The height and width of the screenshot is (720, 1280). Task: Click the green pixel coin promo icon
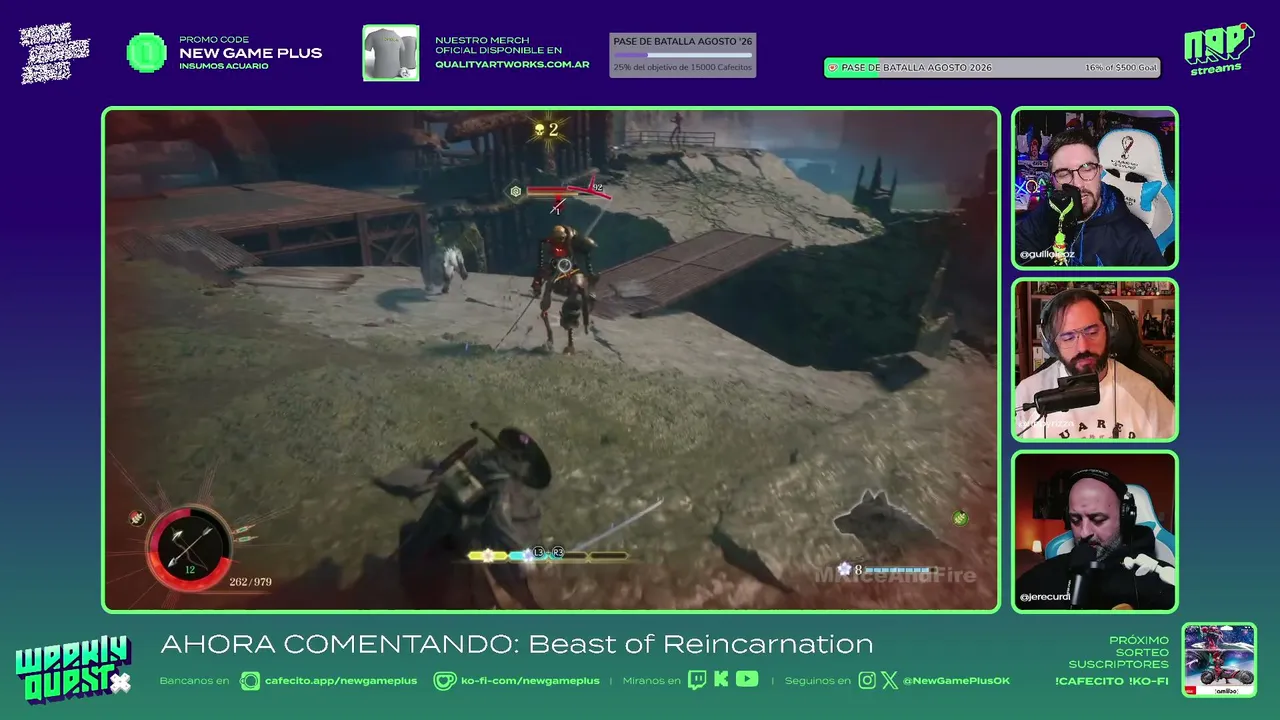click(147, 53)
